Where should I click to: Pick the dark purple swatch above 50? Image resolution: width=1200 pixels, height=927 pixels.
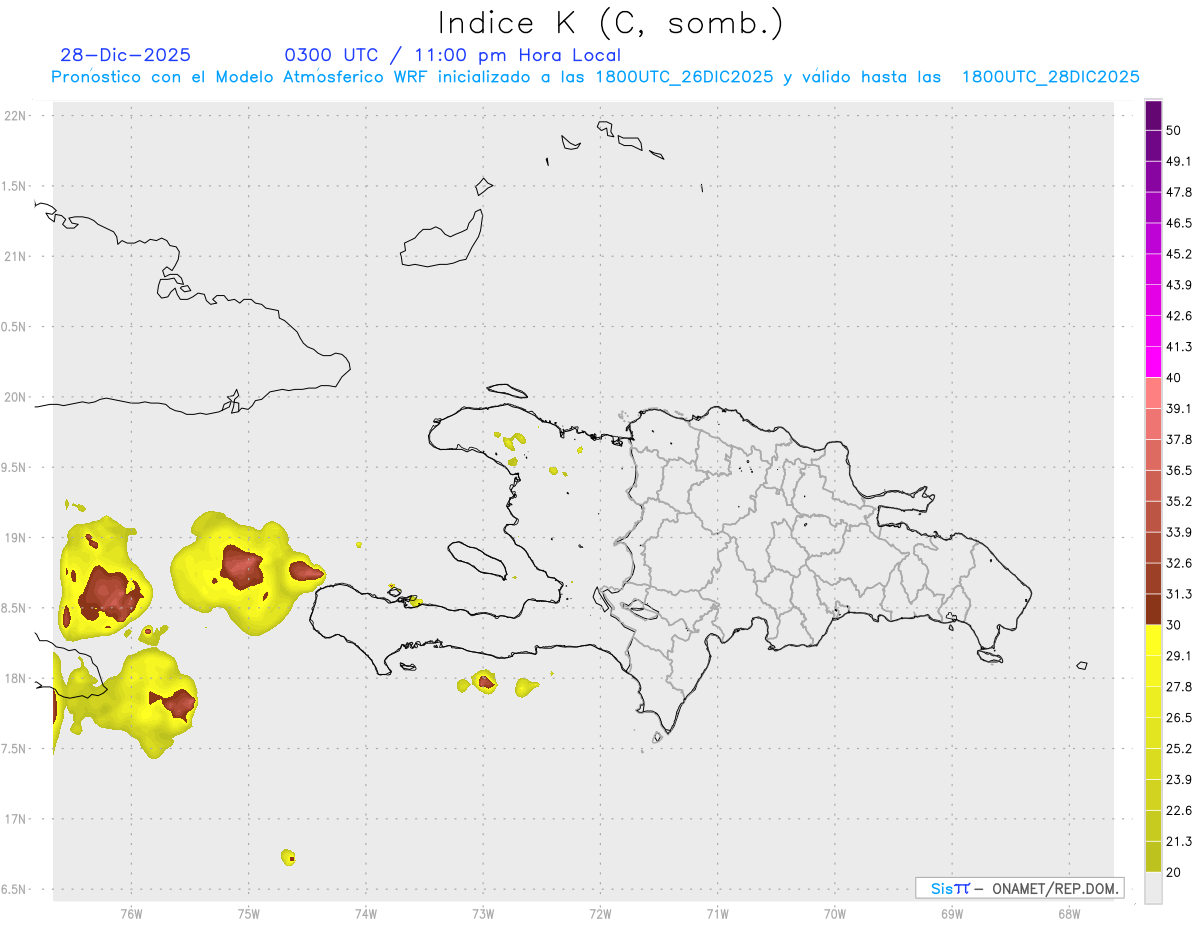(1153, 116)
